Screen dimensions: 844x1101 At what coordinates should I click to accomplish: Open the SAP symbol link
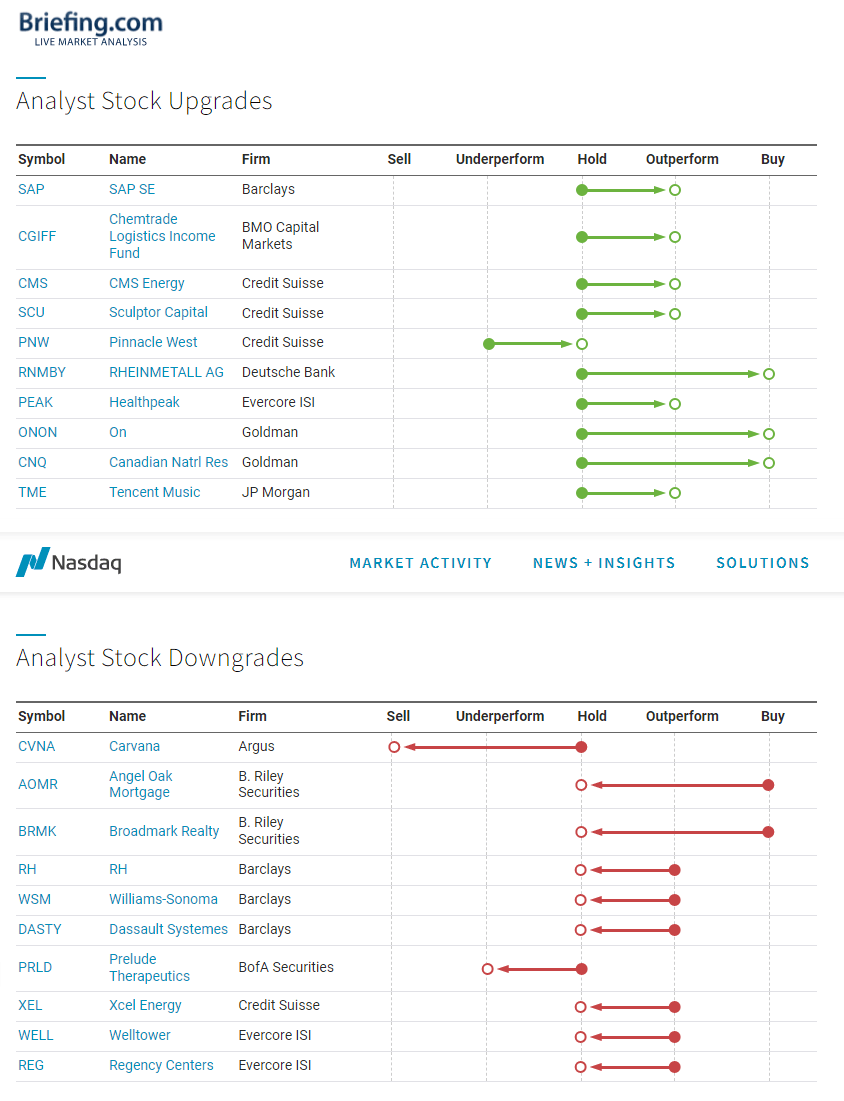pos(31,190)
